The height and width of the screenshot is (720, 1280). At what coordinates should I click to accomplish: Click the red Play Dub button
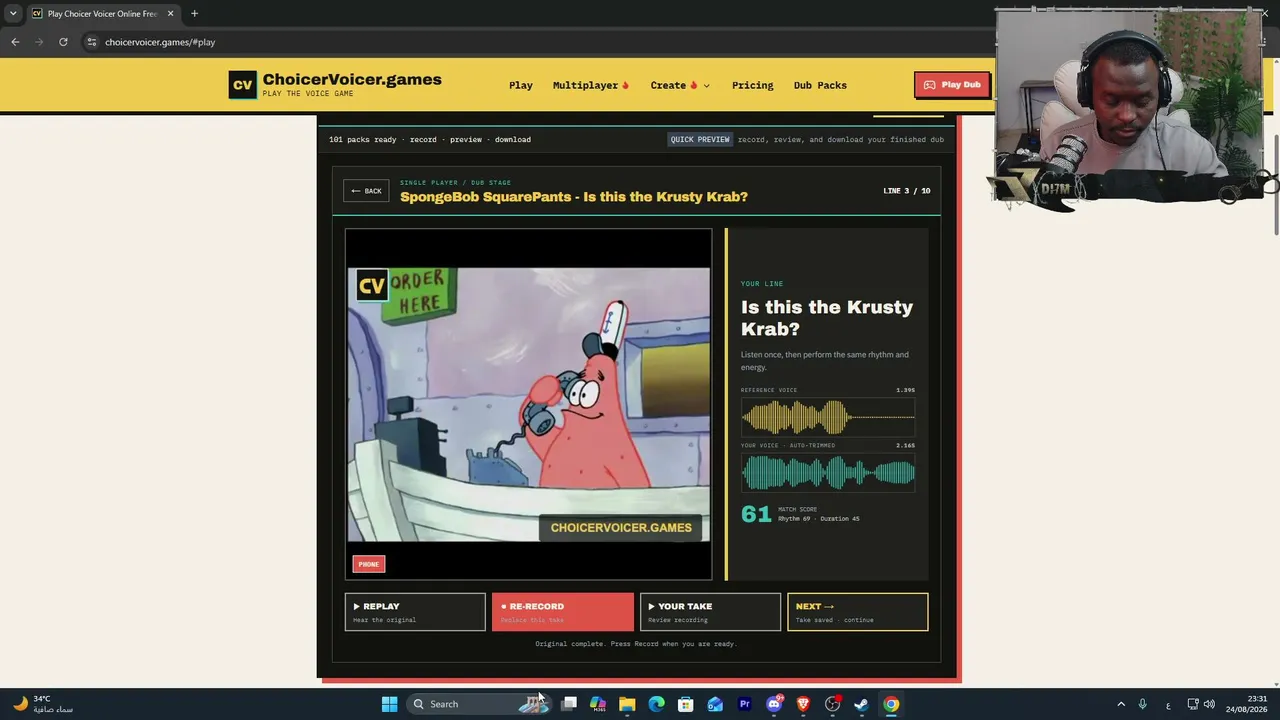tap(952, 85)
